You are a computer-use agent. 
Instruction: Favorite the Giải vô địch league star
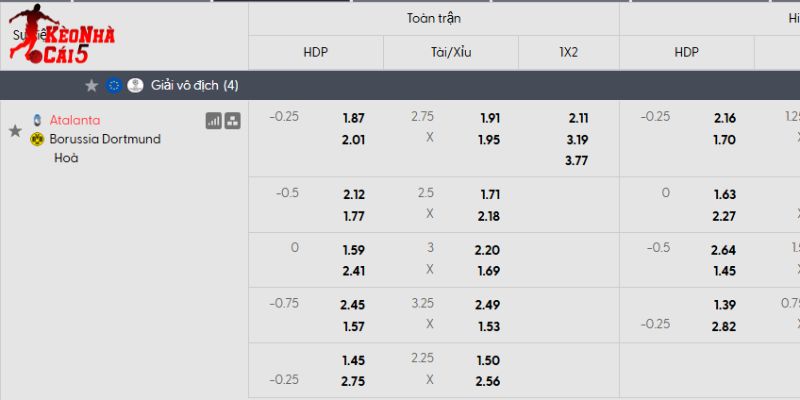coord(92,86)
